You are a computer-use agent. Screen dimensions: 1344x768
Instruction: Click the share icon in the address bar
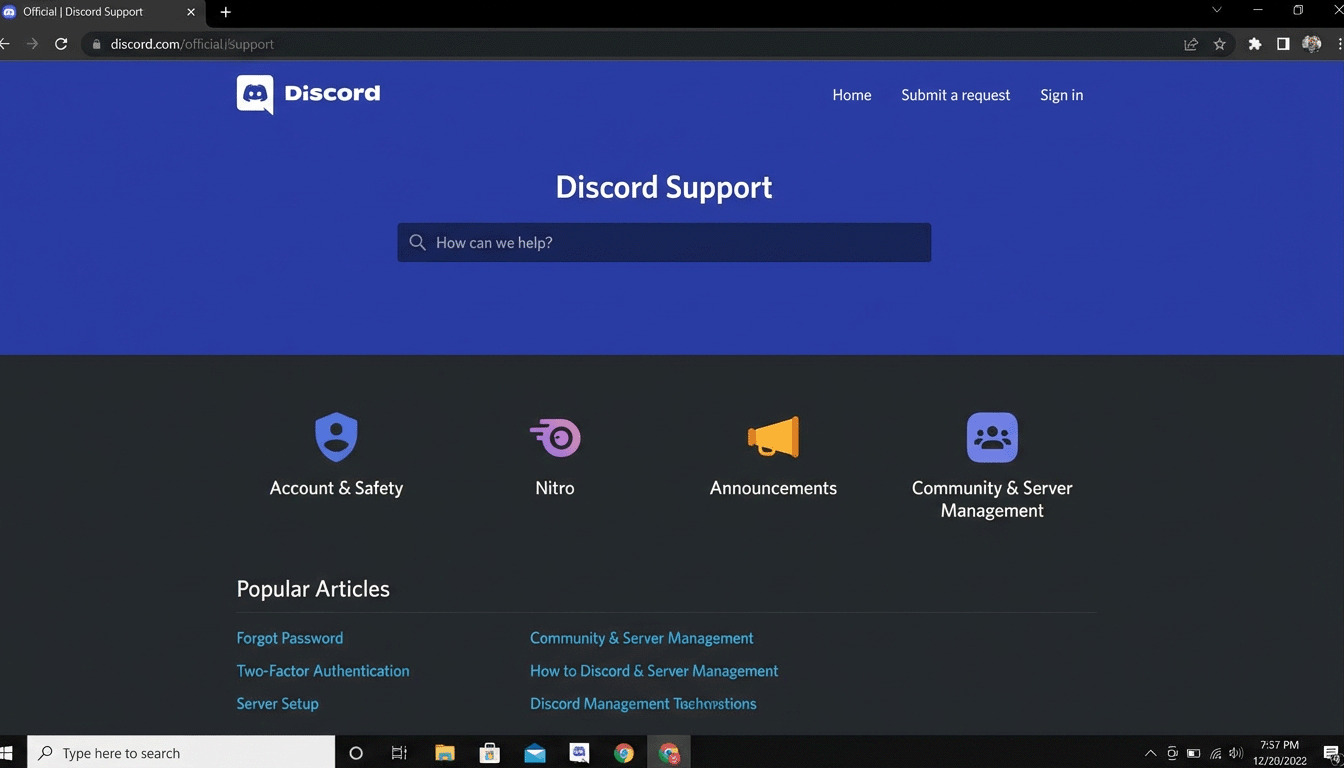pyautogui.click(x=1190, y=44)
